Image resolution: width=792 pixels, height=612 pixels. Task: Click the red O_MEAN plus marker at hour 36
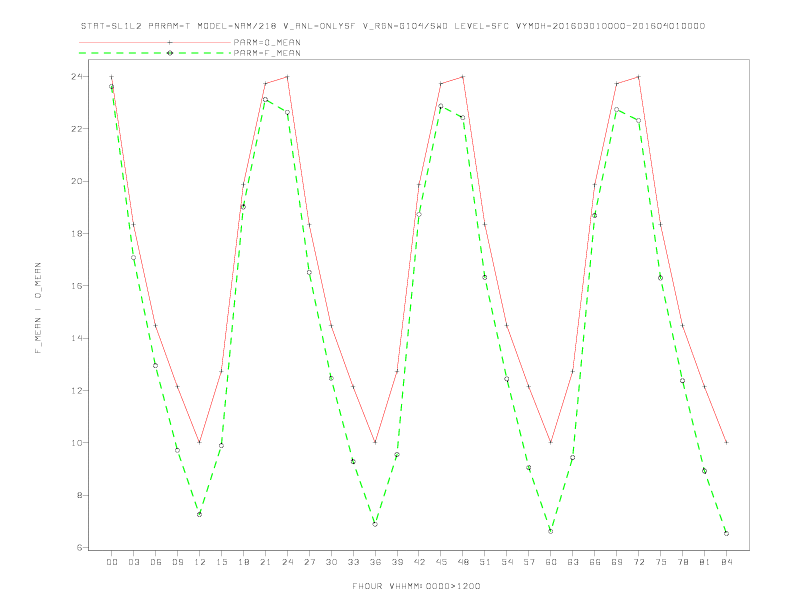(375, 442)
